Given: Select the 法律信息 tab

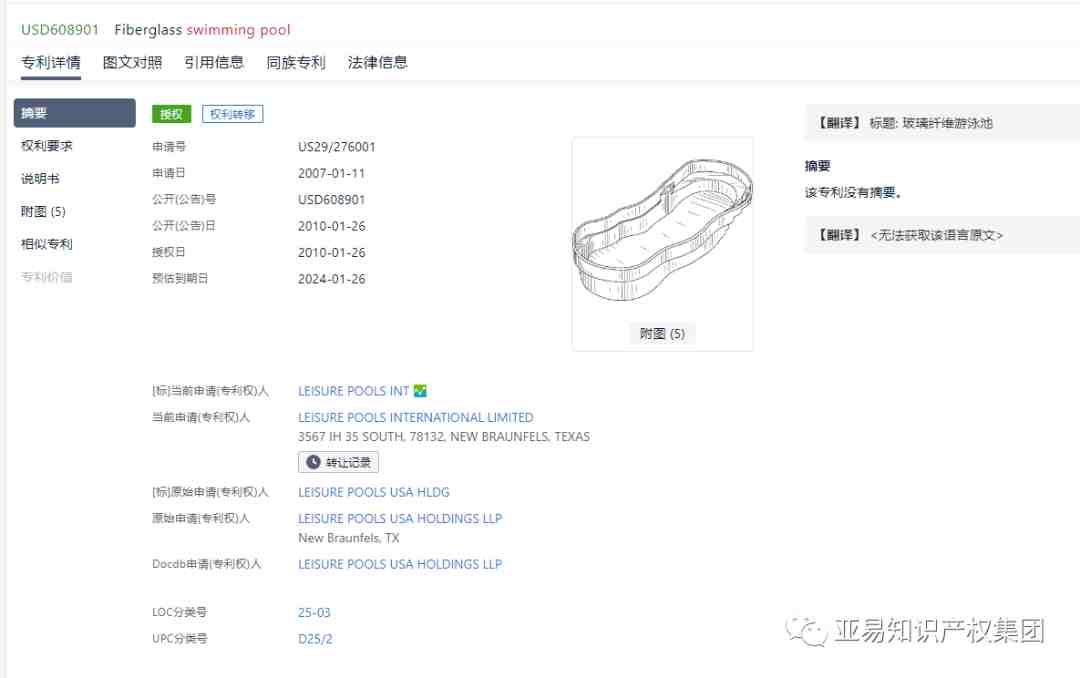Looking at the screenshot, I should point(377,63).
